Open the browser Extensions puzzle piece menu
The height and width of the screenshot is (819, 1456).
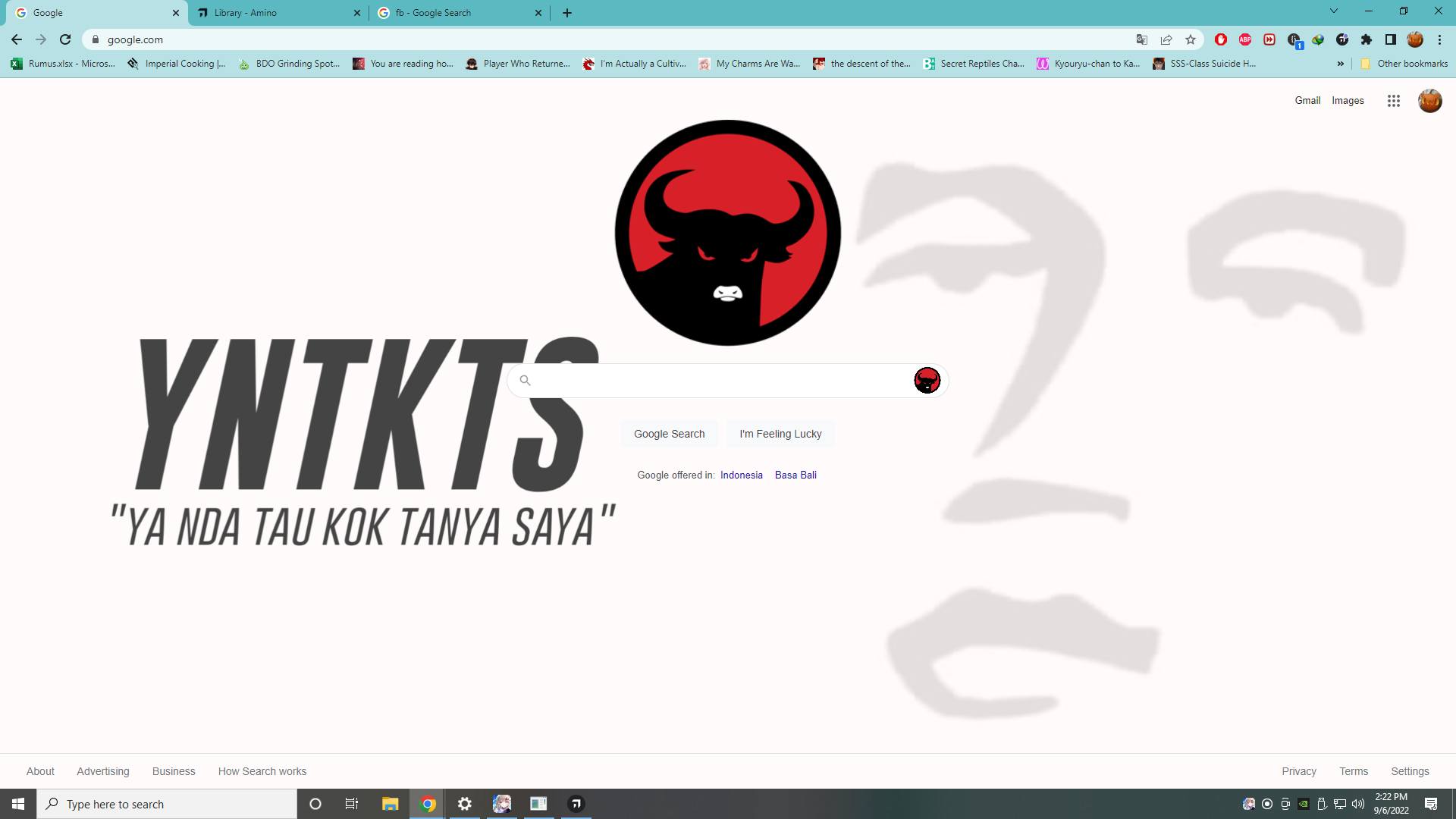[1366, 39]
